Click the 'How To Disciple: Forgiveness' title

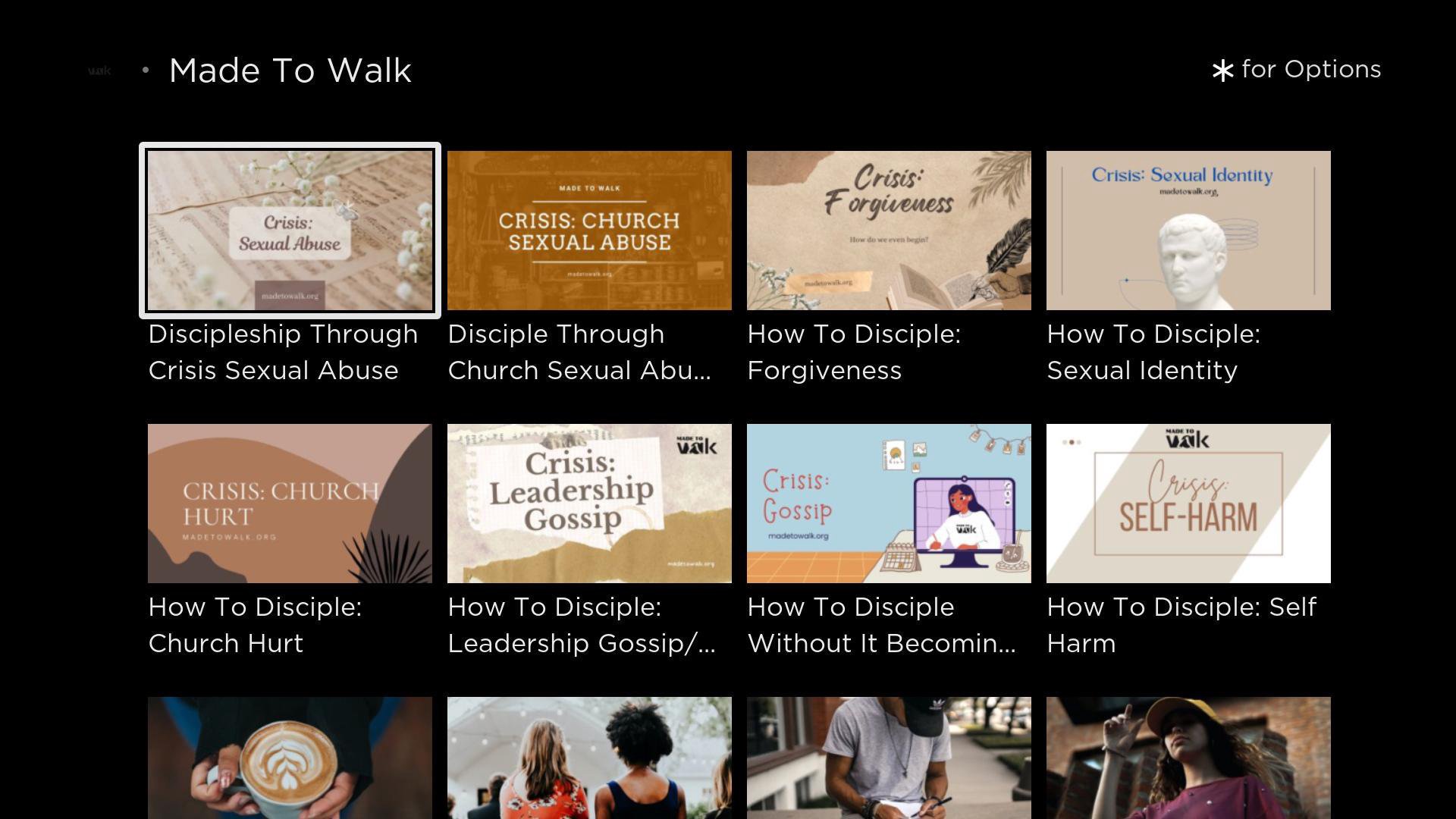(854, 352)
